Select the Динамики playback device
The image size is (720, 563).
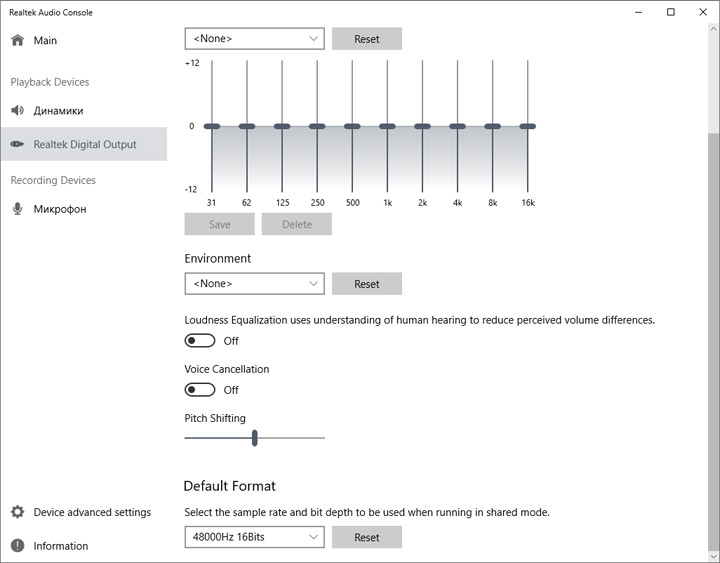tap(84, 110)
